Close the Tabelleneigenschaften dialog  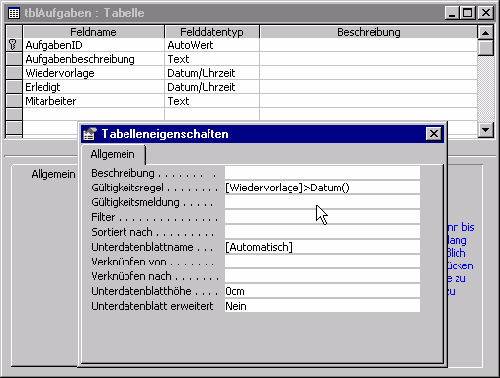[433, 134]
